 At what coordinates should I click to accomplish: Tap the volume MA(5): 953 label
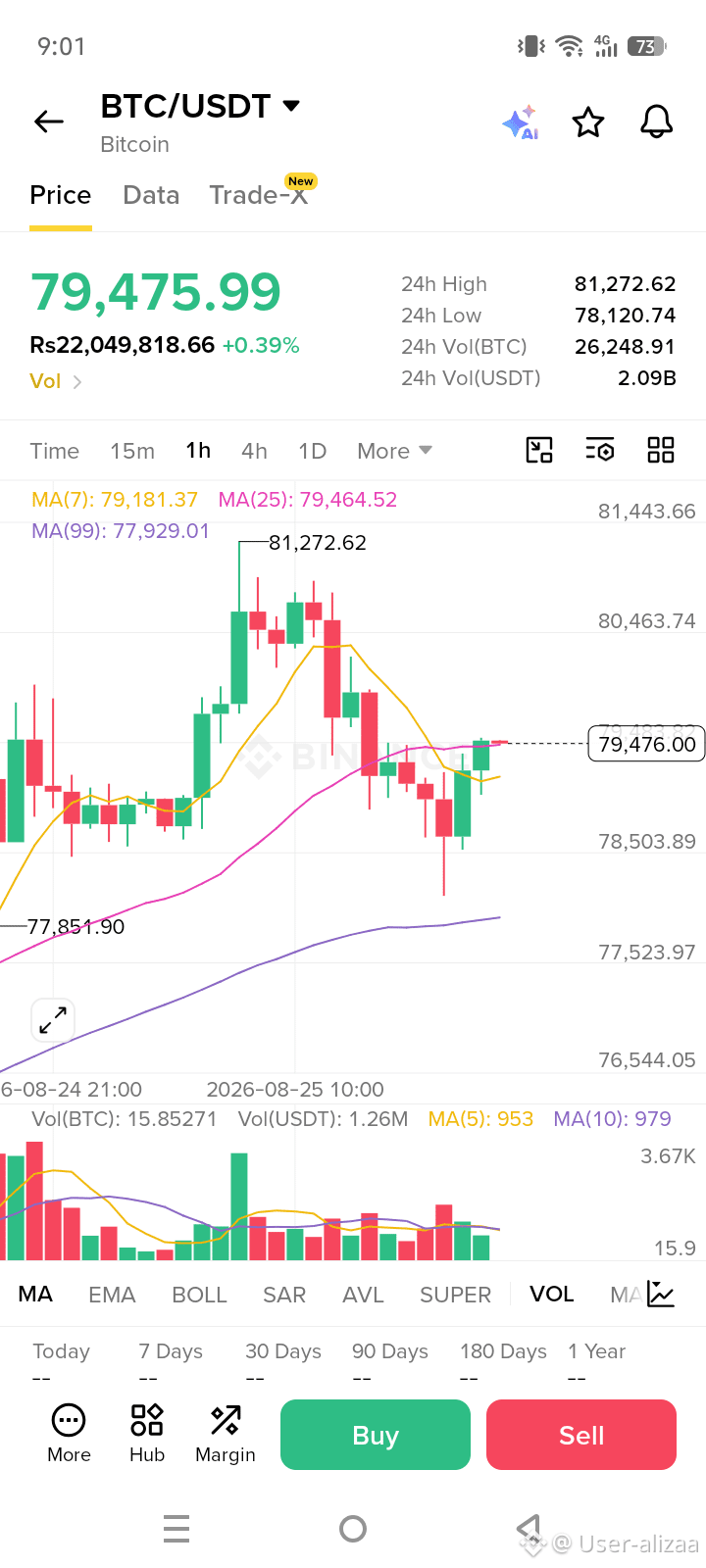(480, 1119)
